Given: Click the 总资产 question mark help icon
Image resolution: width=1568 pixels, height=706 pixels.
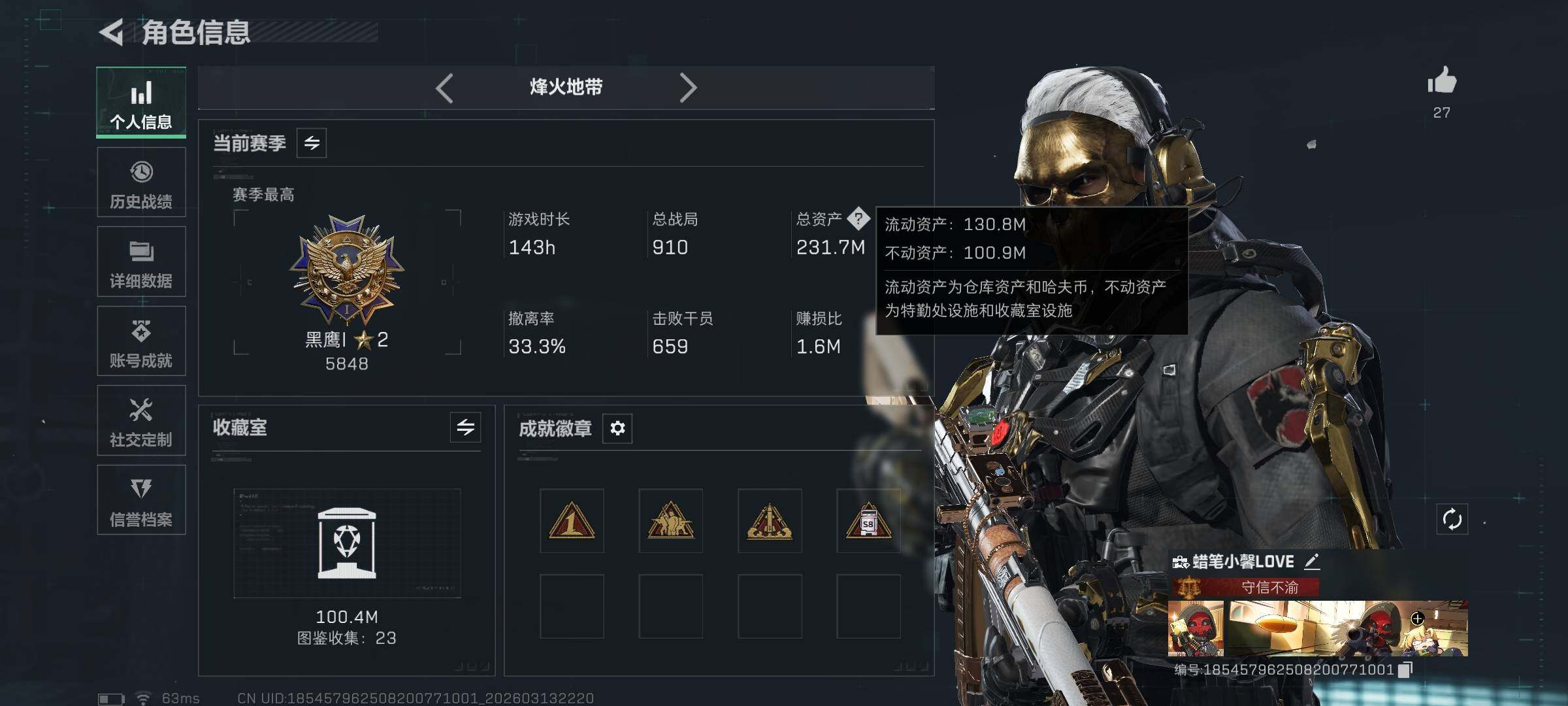Looking at the screenshot, I should 858,218.
